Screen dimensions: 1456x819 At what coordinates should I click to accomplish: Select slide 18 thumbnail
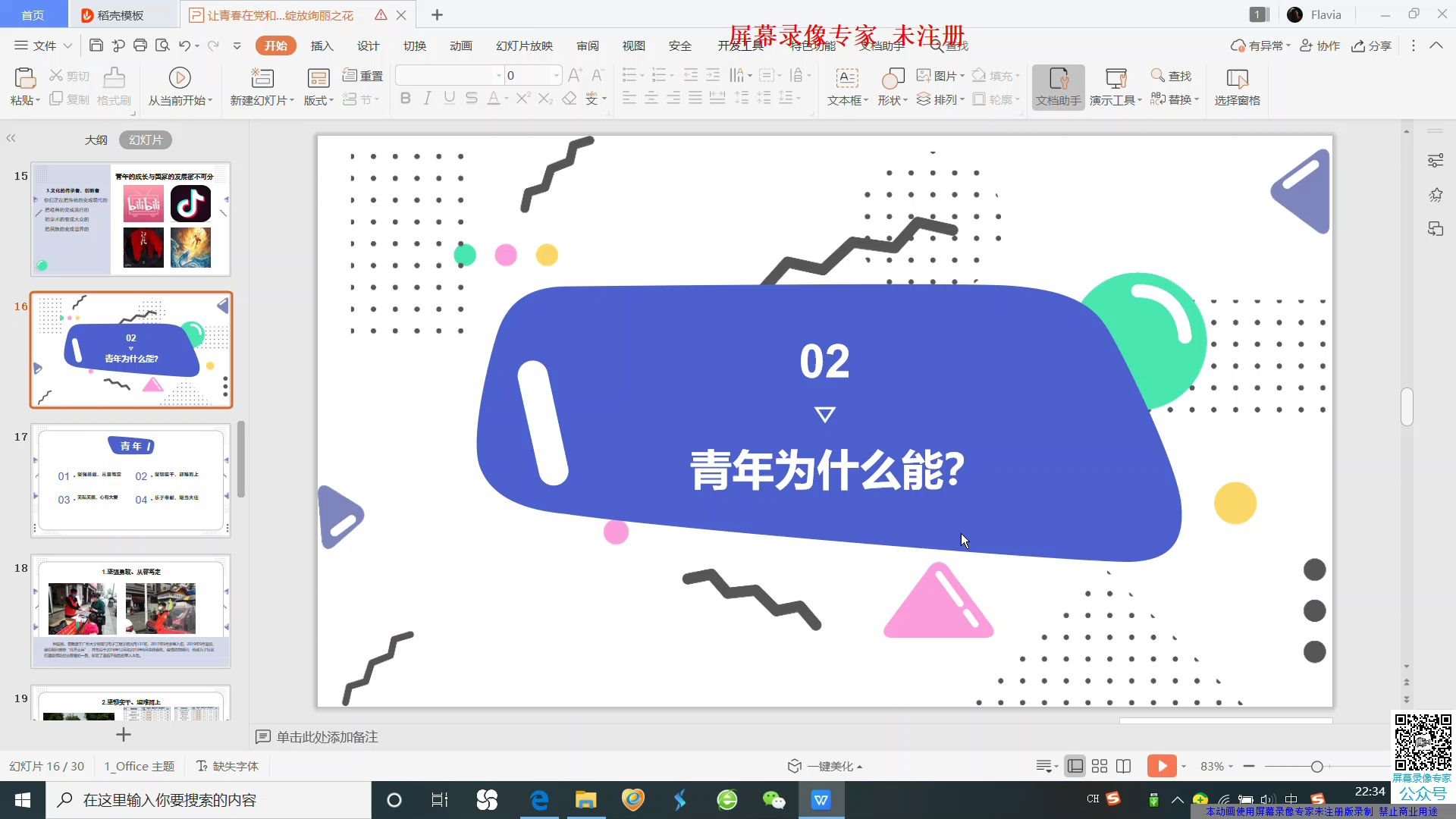pyautogui.click(x=130, y=611)
